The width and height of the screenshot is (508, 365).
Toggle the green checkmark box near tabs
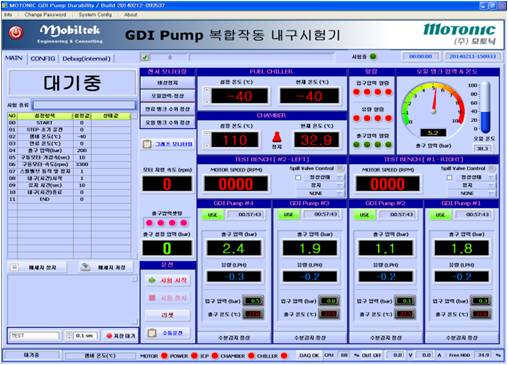pyautogui.click(x=145, y=58)
